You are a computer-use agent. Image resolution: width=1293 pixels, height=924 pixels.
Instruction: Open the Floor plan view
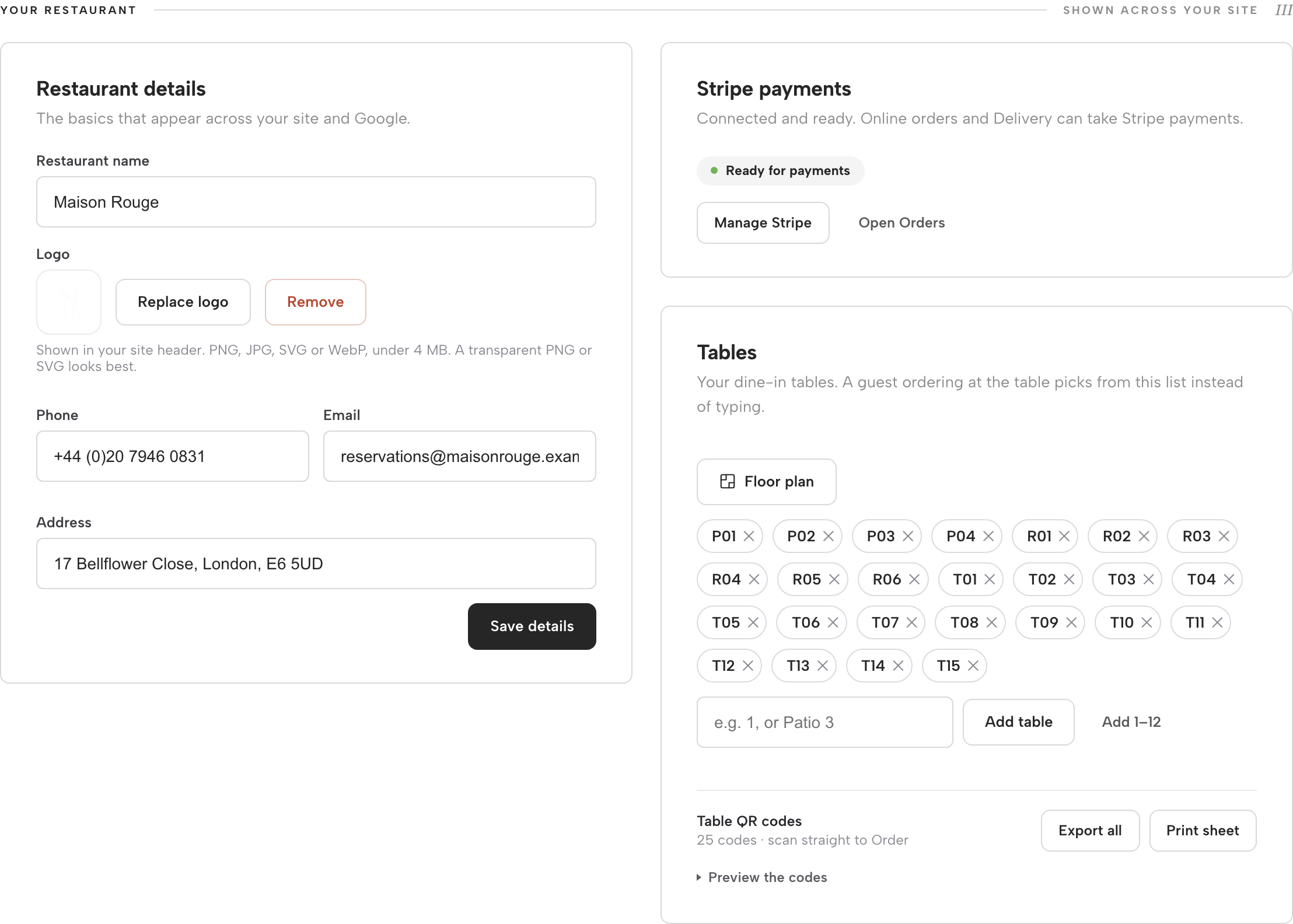tap(766, 482)
